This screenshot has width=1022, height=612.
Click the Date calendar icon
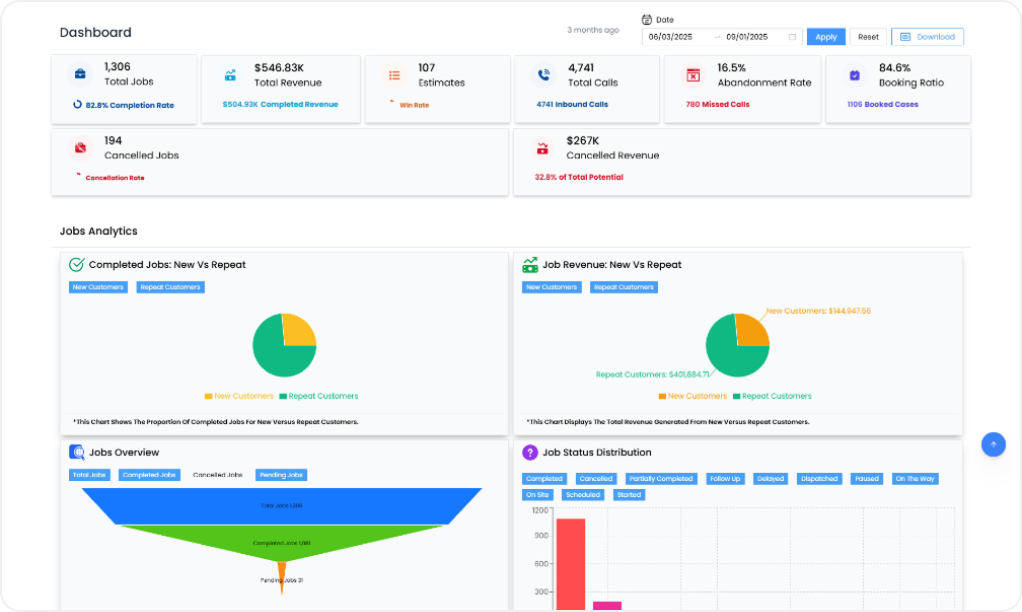coord(648,18)
